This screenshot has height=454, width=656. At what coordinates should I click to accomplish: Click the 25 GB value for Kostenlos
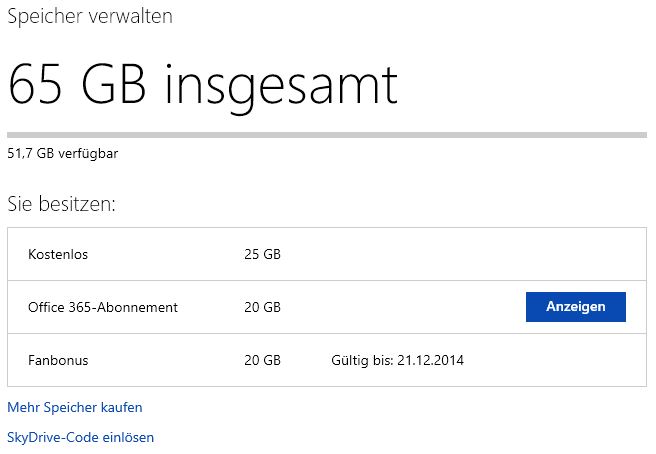(262, 254)
